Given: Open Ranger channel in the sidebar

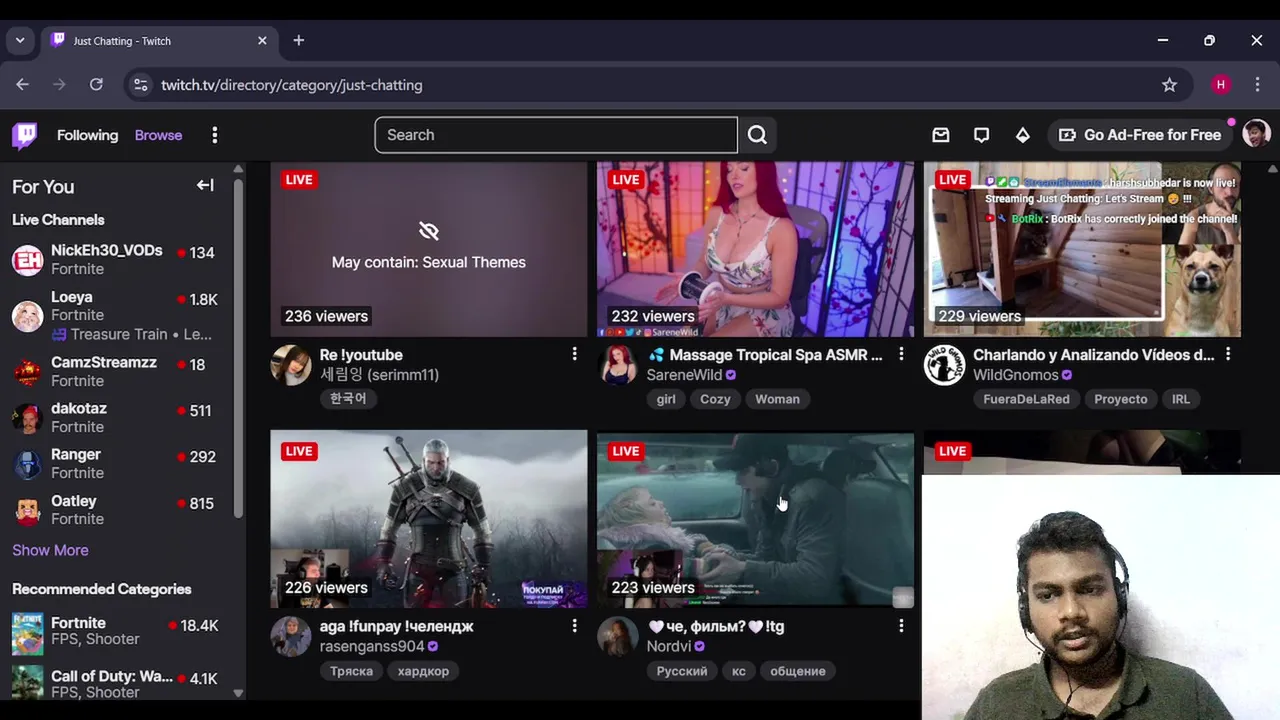Looking at the screenshot, I should 120,463.
